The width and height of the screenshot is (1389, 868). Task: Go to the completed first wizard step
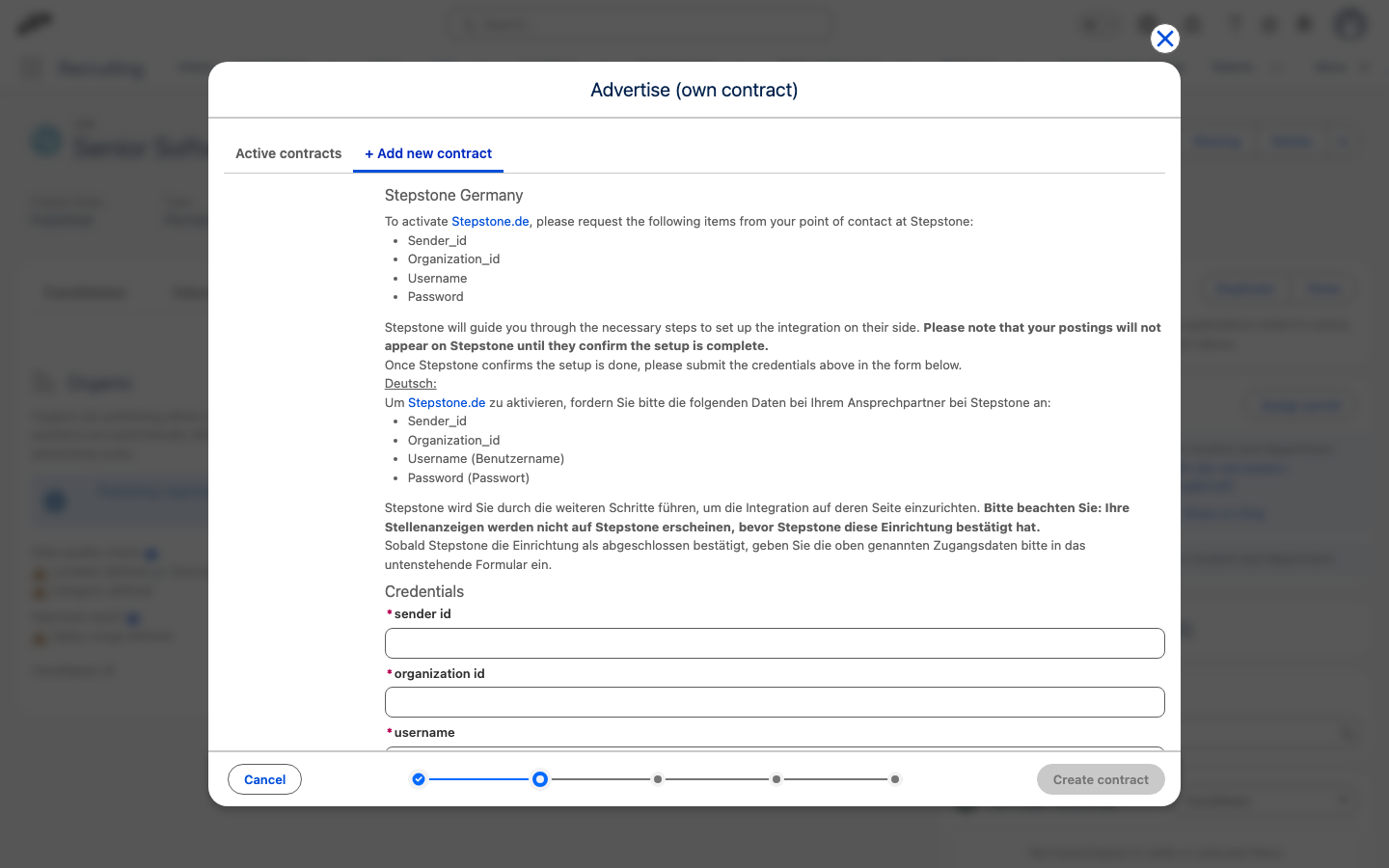tap(419, 779)
